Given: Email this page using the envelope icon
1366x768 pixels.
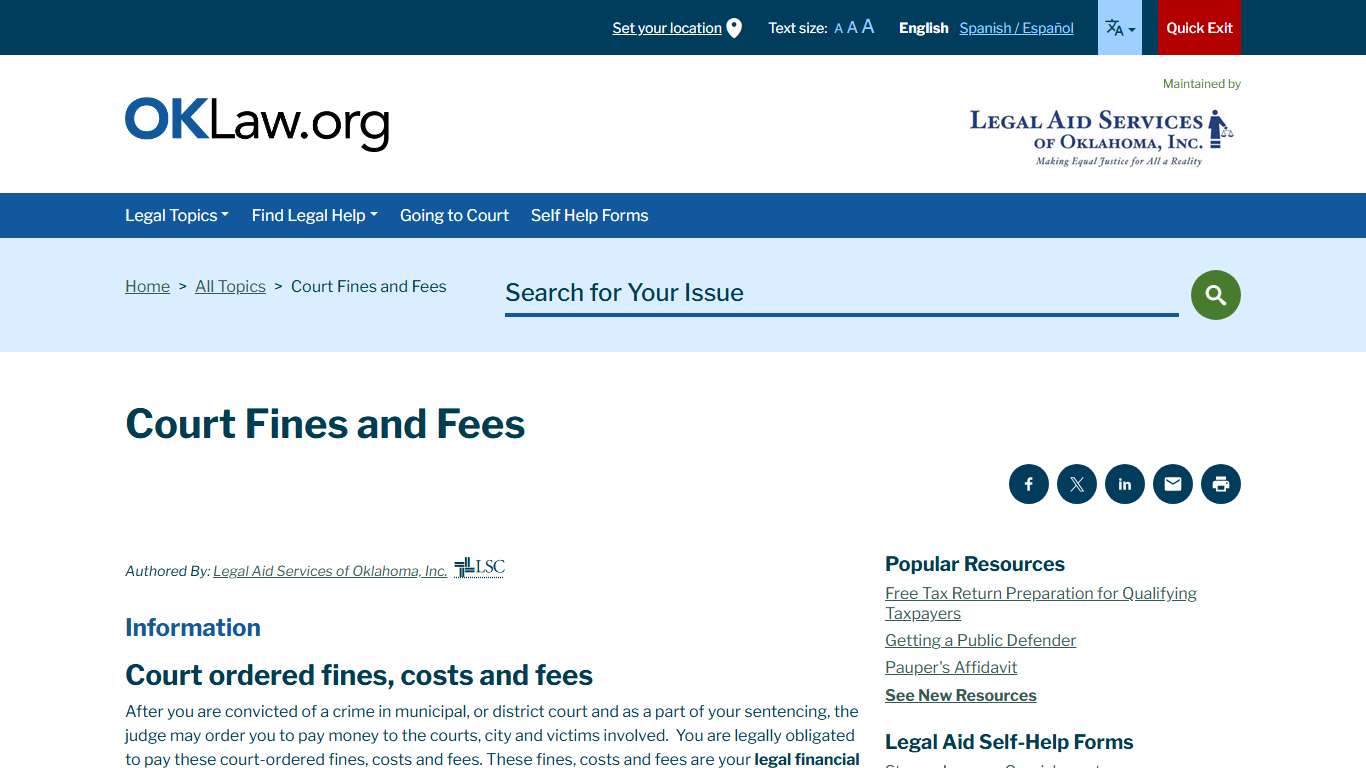Looking at the screenshot, I should click(1172, 484).
